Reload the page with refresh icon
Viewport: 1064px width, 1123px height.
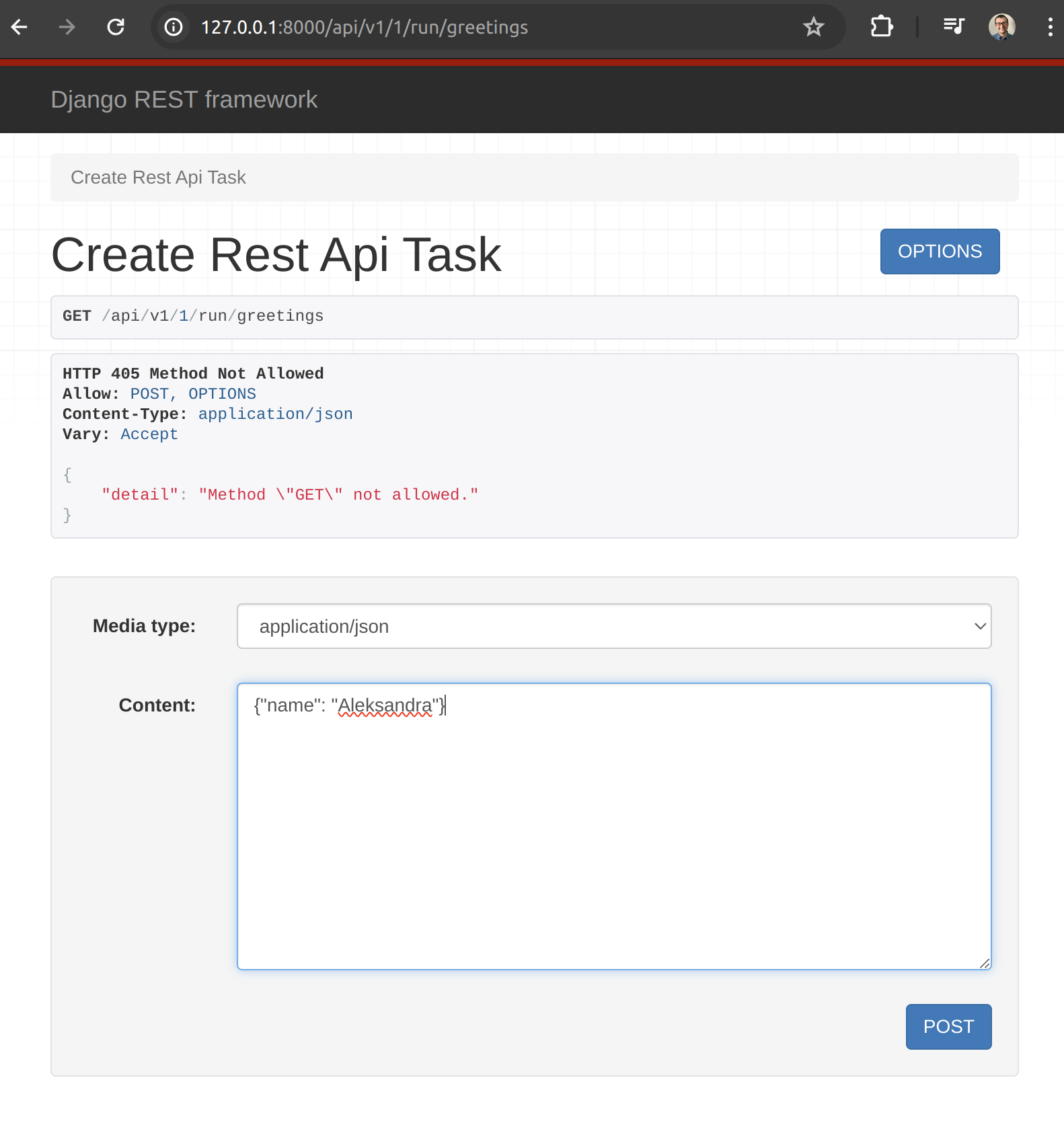(116, 27)
